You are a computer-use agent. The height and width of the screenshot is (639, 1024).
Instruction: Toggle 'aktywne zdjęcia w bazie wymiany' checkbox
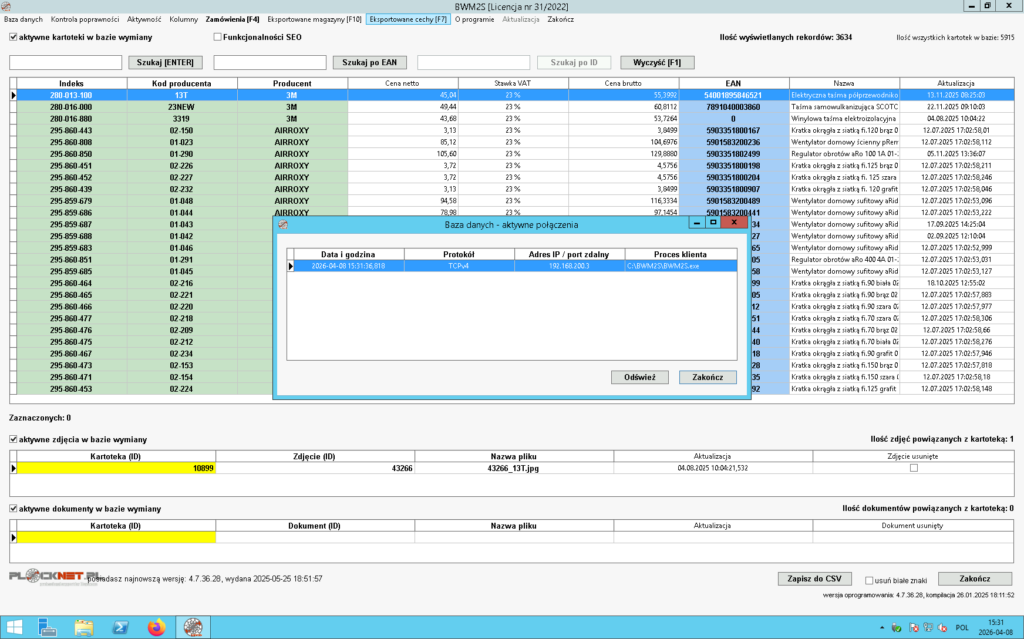(13, 439)
